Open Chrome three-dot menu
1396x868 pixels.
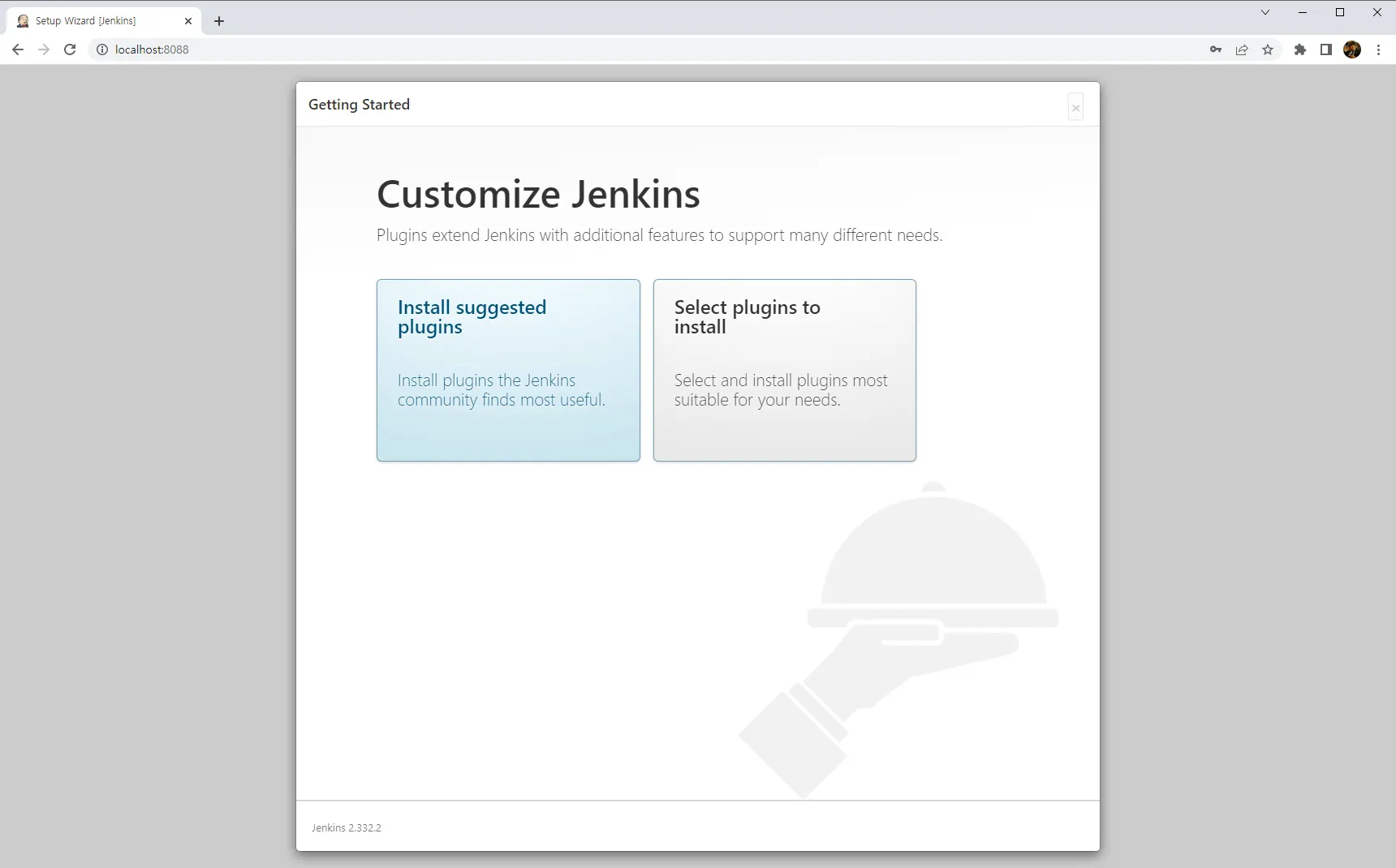coord(1378,49)
